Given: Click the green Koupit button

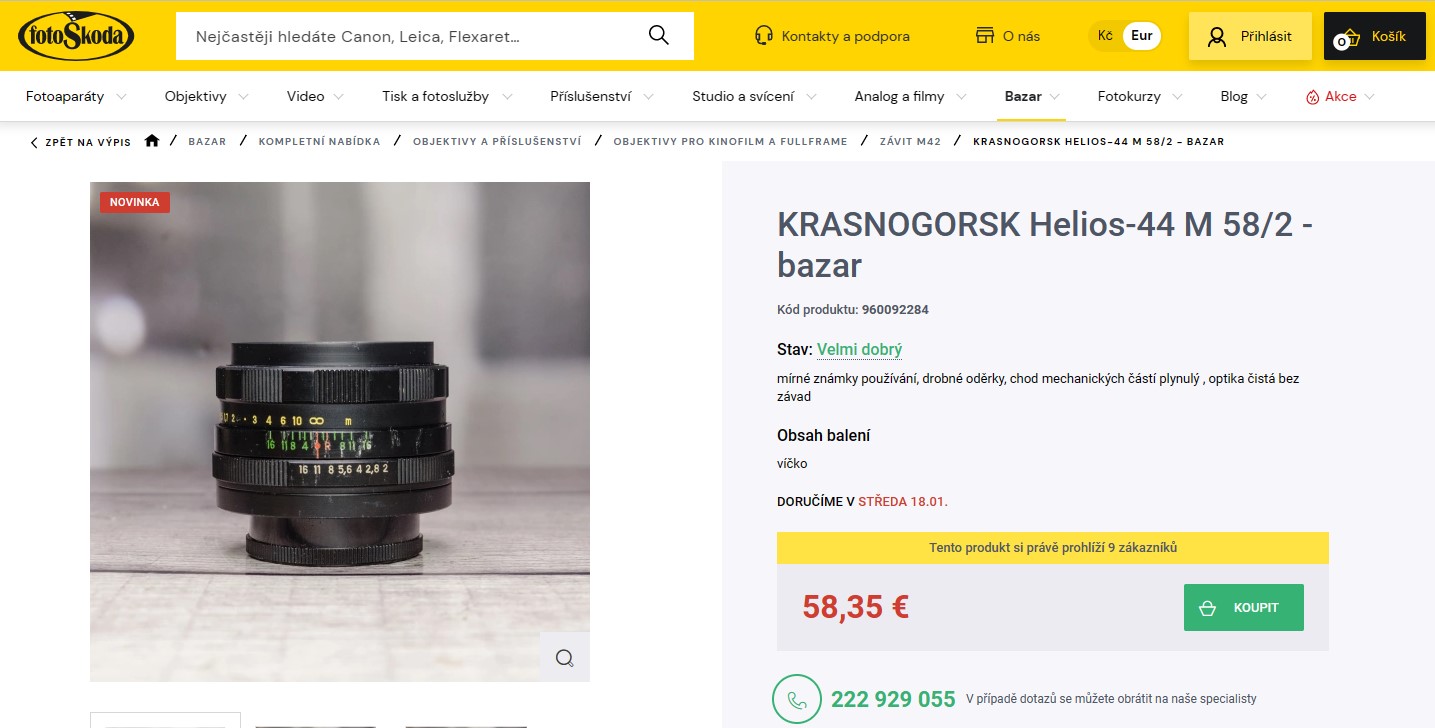Looking at the screenshot, I should (1244, 608).
